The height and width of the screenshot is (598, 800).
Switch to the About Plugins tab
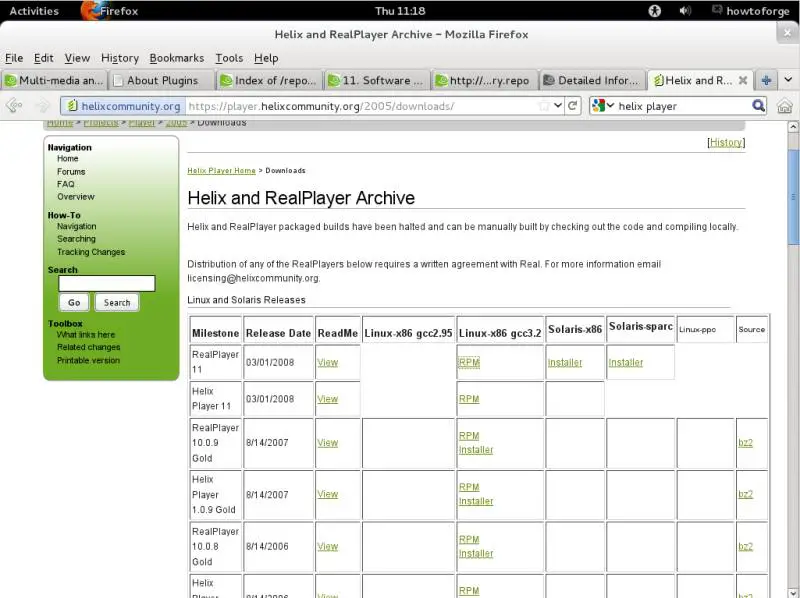[x=161, y=80]
